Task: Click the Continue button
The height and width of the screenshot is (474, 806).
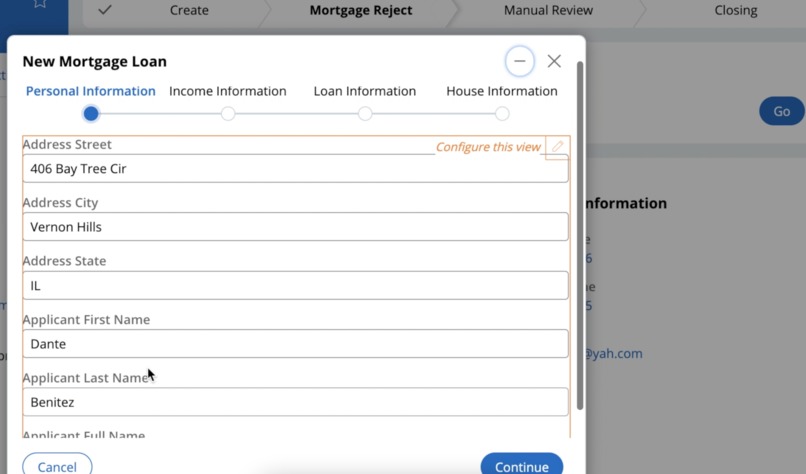Action: point(522,465)
